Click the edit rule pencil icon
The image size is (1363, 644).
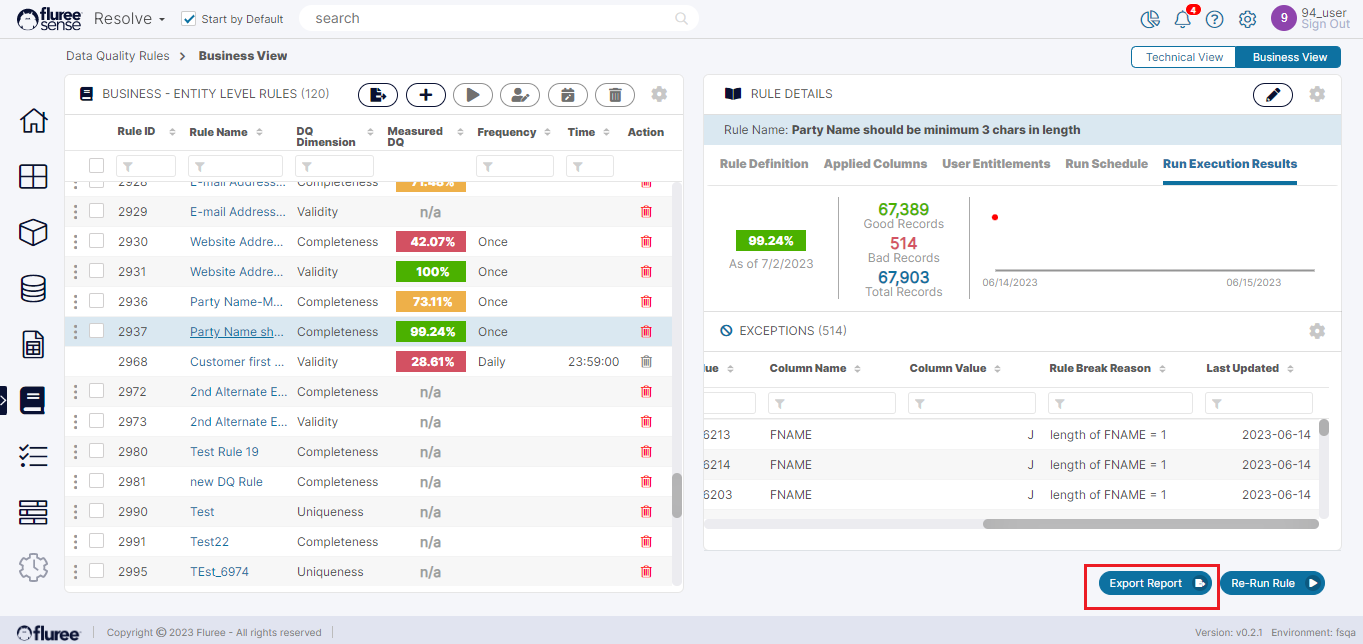click(x=1272, y=94)
